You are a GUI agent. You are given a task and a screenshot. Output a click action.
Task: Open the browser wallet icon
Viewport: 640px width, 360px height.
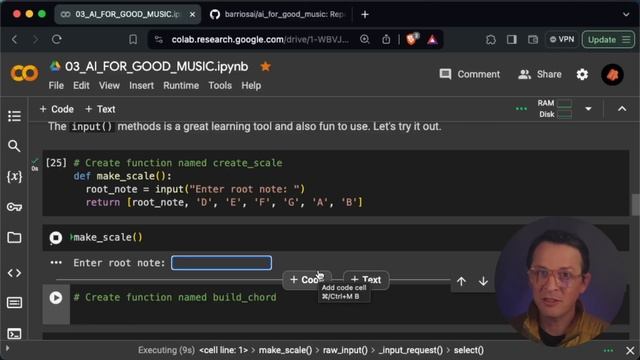click(533, 39)
